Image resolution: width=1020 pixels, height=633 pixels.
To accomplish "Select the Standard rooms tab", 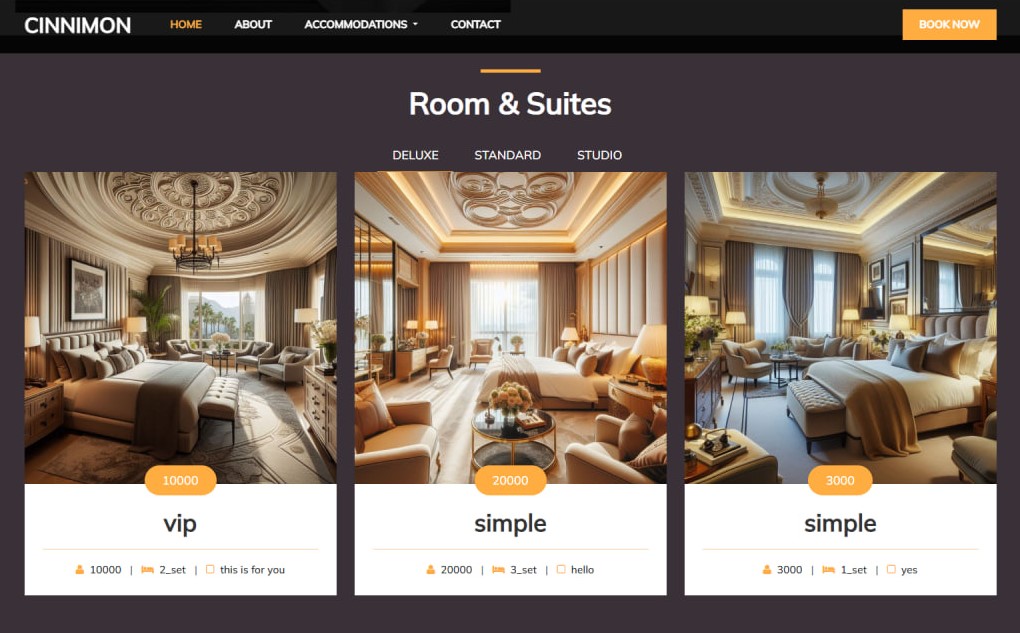I will (x=507, y=155).
